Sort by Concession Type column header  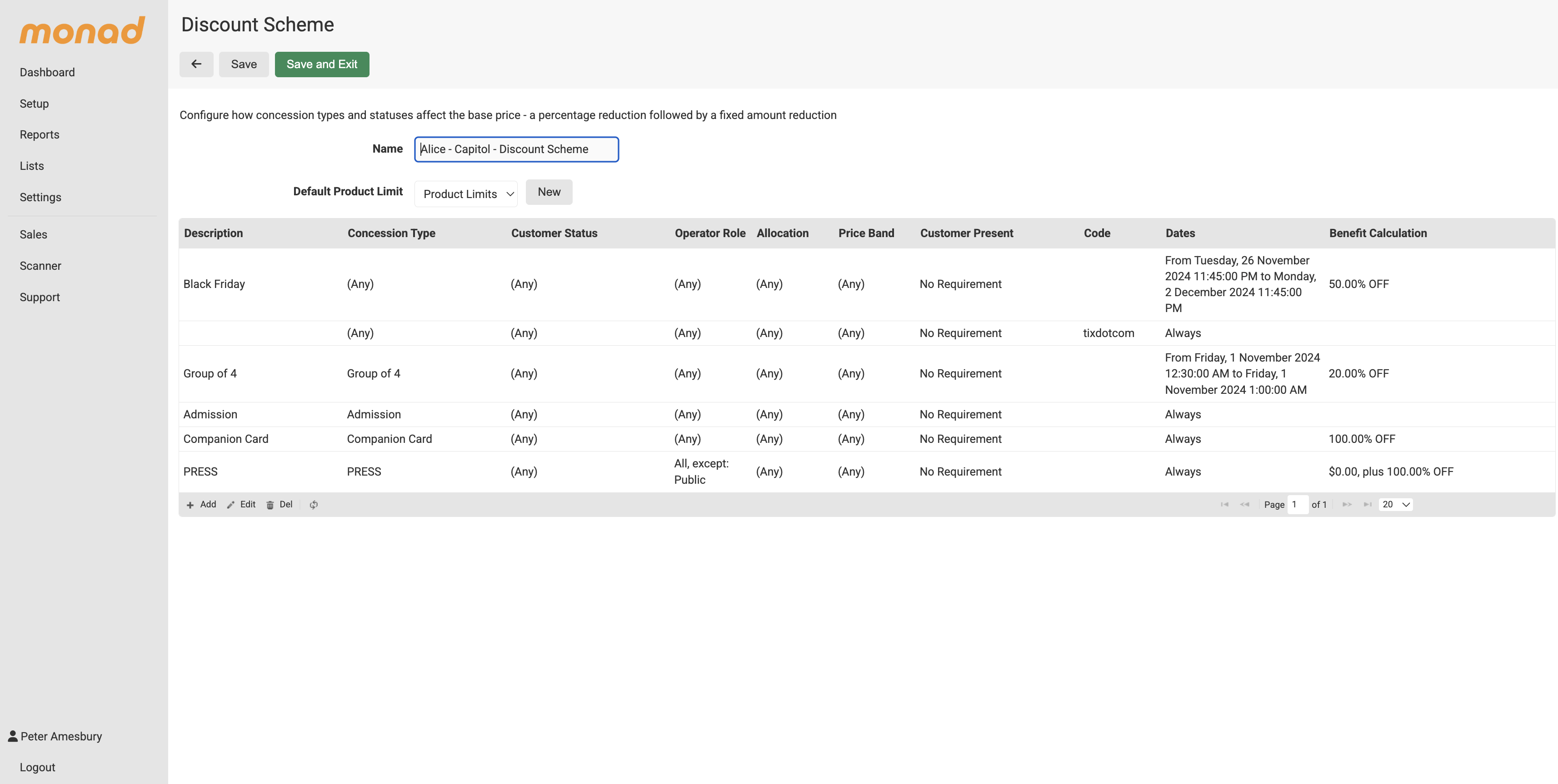(391, 233)
